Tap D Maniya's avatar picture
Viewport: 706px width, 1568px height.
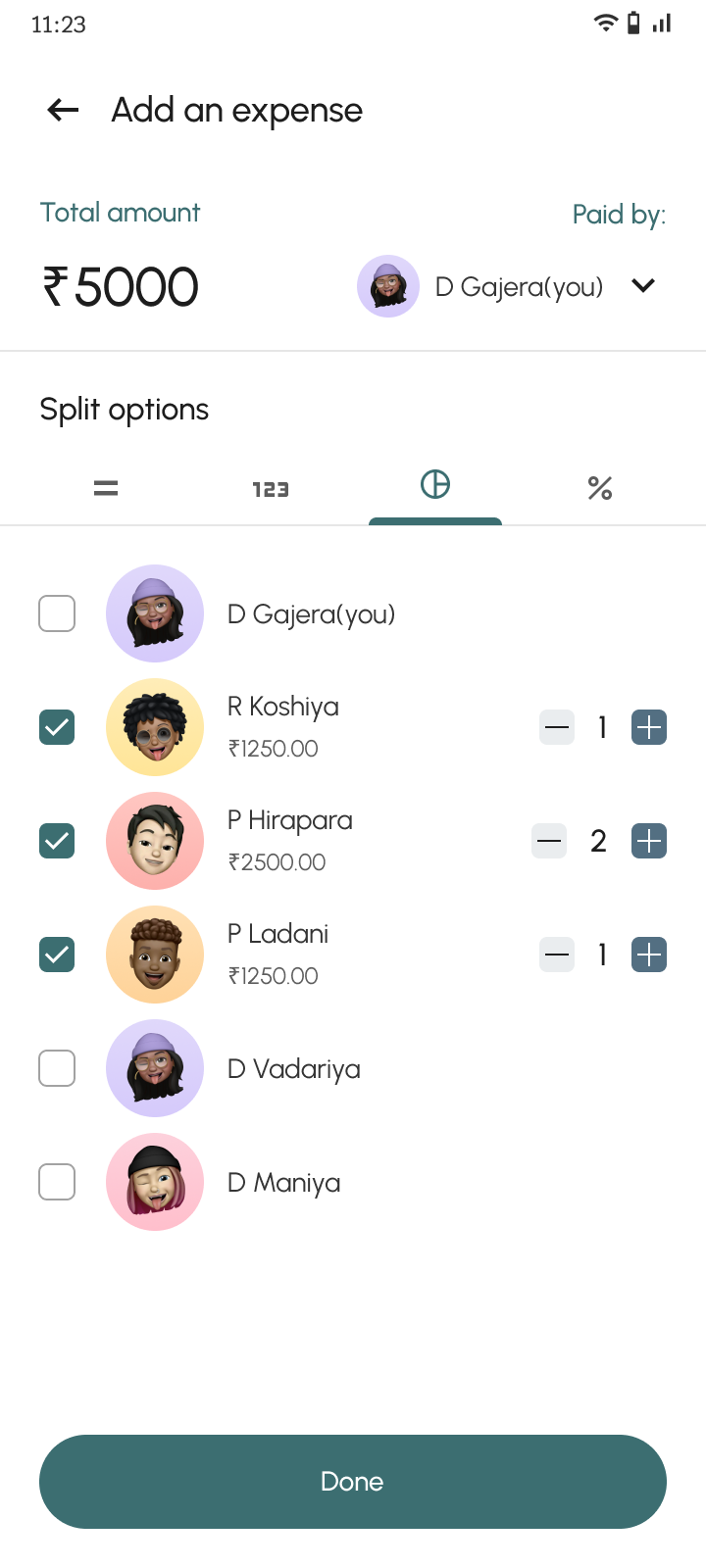(155, 1182)
